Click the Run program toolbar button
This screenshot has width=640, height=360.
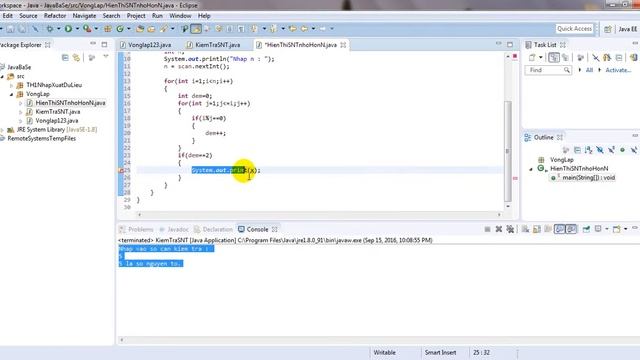(68, 29)
